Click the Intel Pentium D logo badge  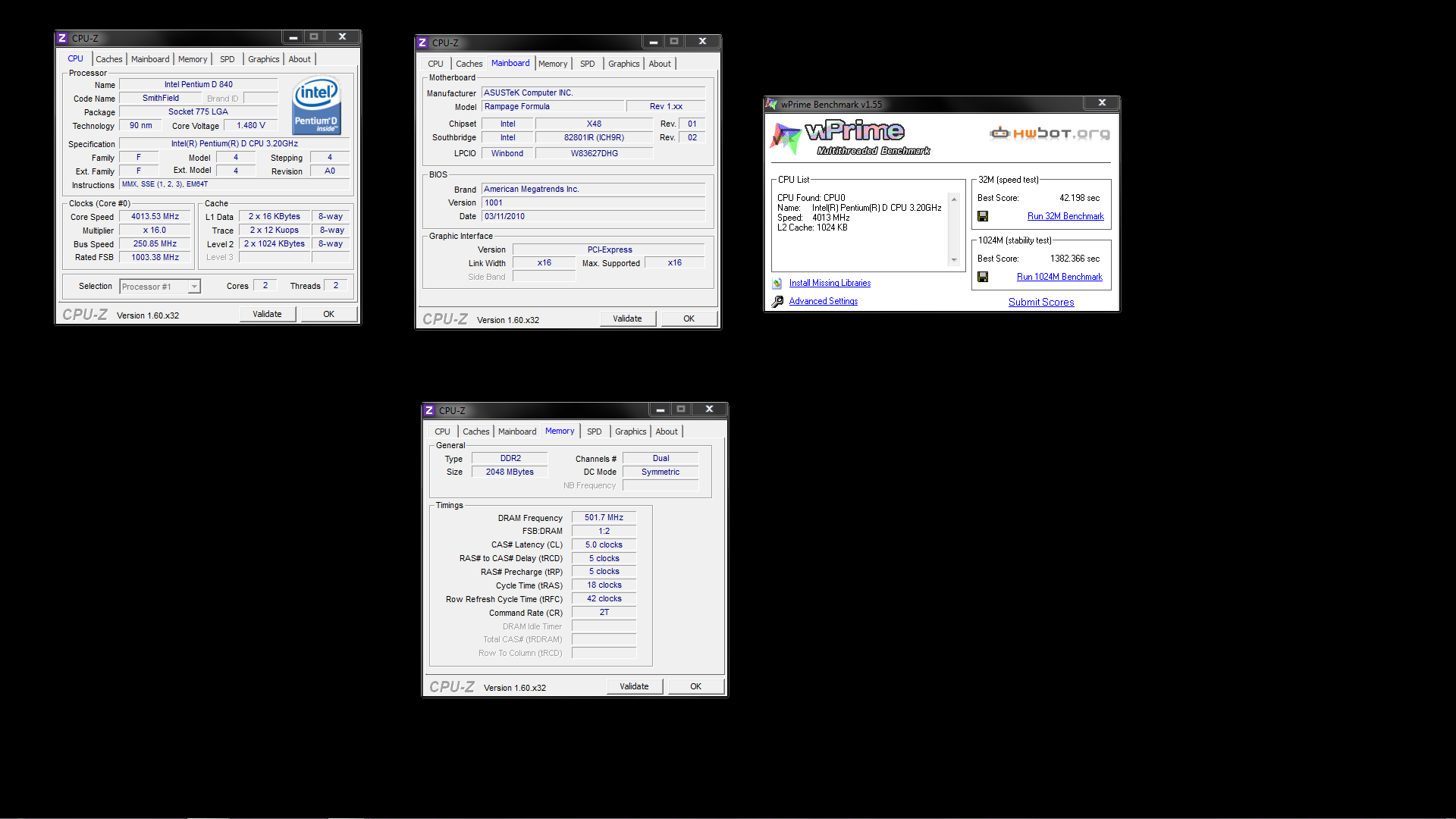(x=316, y=105)
